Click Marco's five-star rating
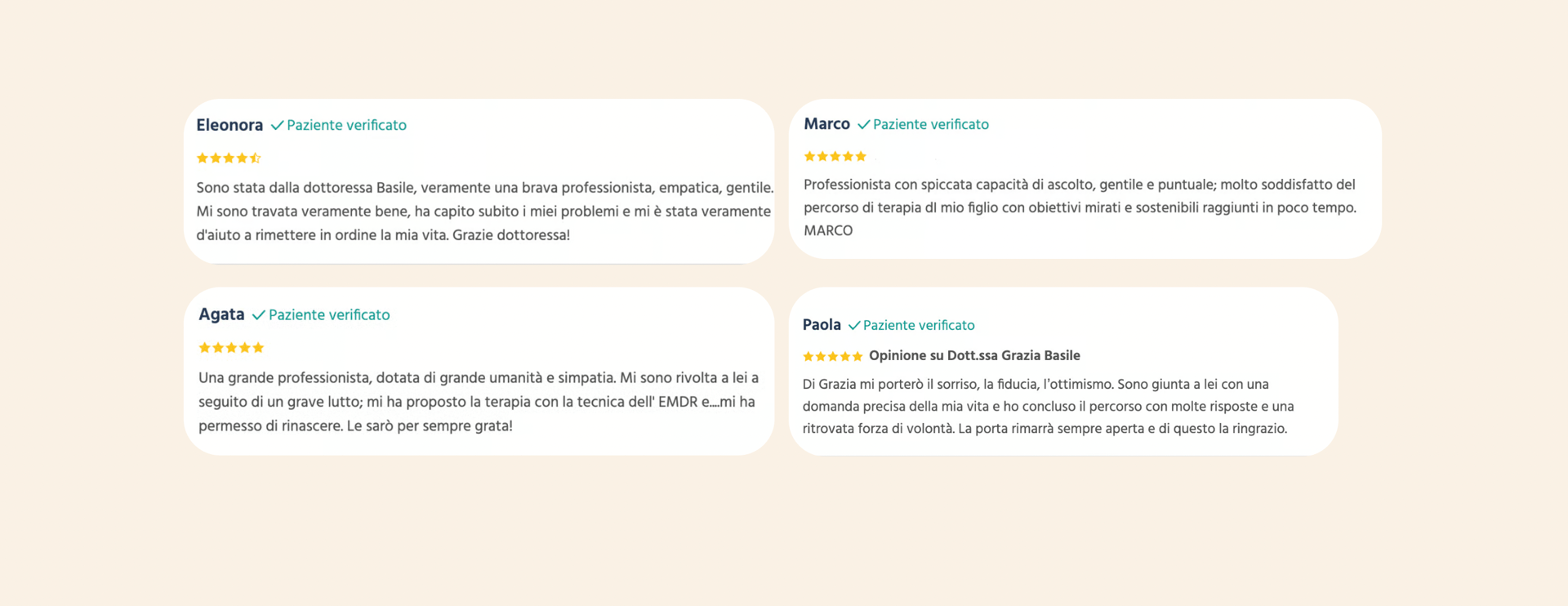 click(835, 156)
